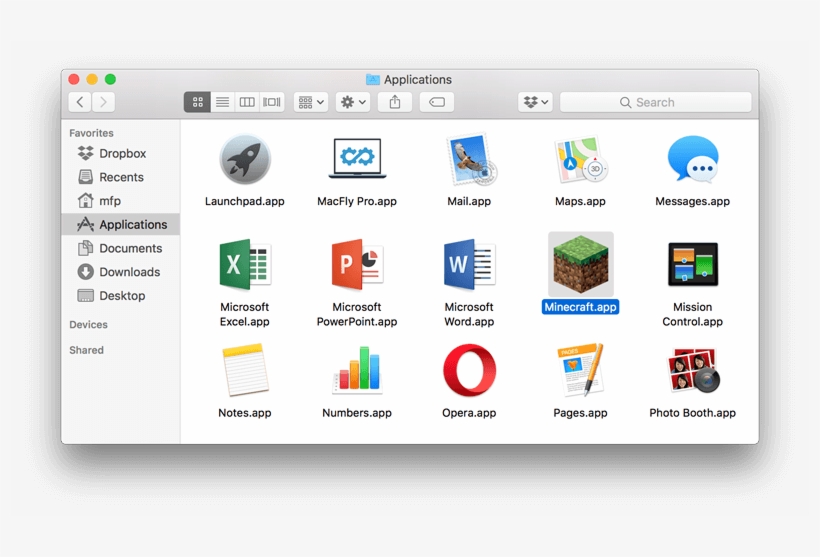Expand the Dropbox toolbar dropdown
The width and height of the screenshot is (820, 557).
536,102
